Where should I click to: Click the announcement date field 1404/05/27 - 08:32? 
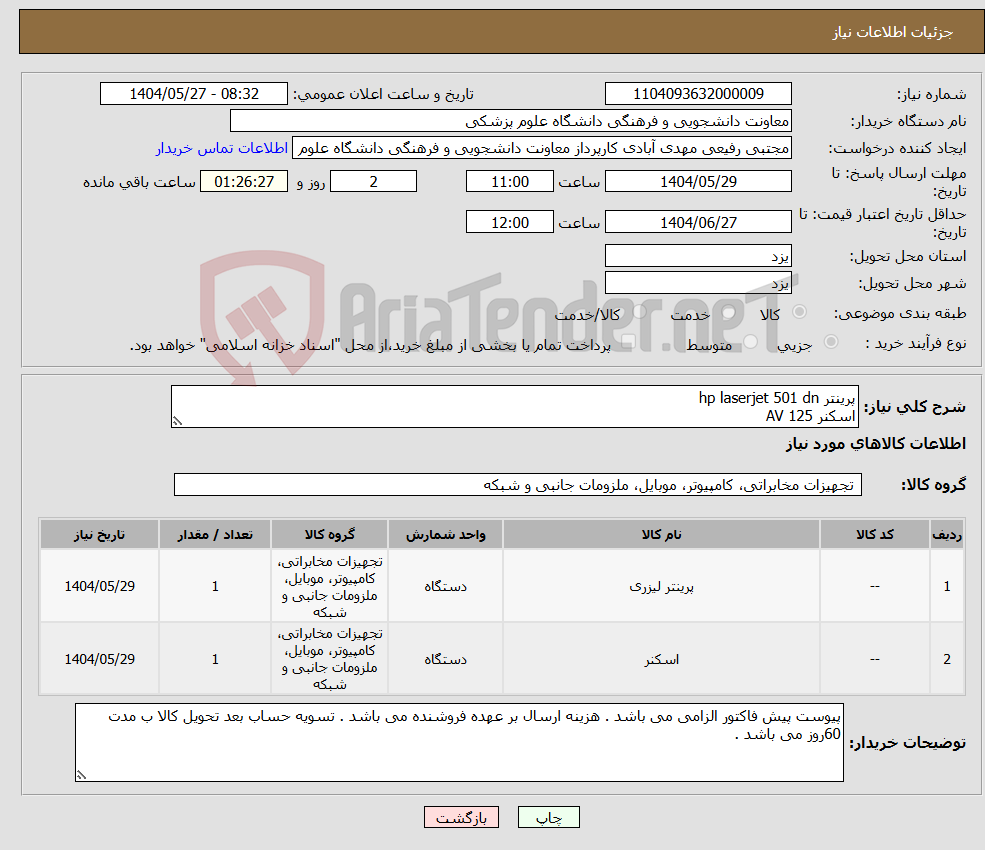click(x=194, y=94)
